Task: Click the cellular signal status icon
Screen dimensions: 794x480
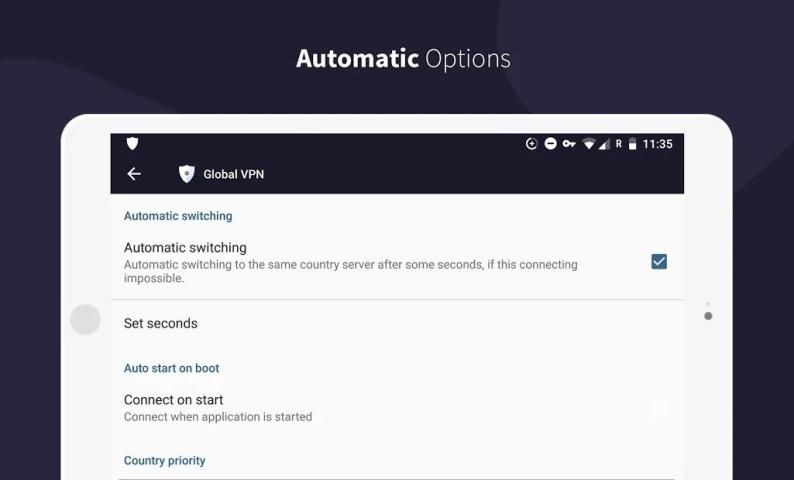Action: click(604, 144)
